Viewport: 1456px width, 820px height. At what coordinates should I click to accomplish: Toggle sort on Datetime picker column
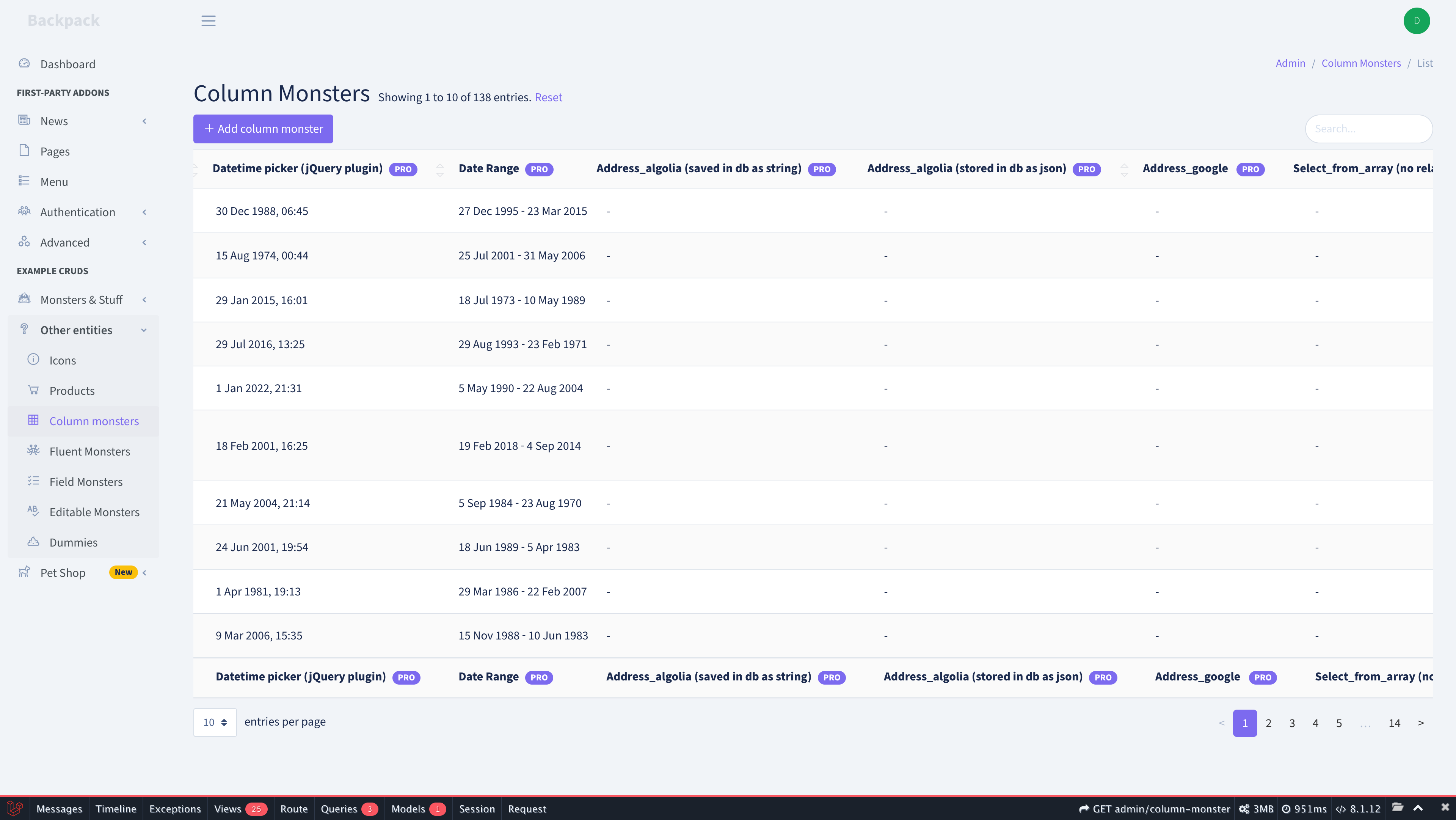pos(440,169)
